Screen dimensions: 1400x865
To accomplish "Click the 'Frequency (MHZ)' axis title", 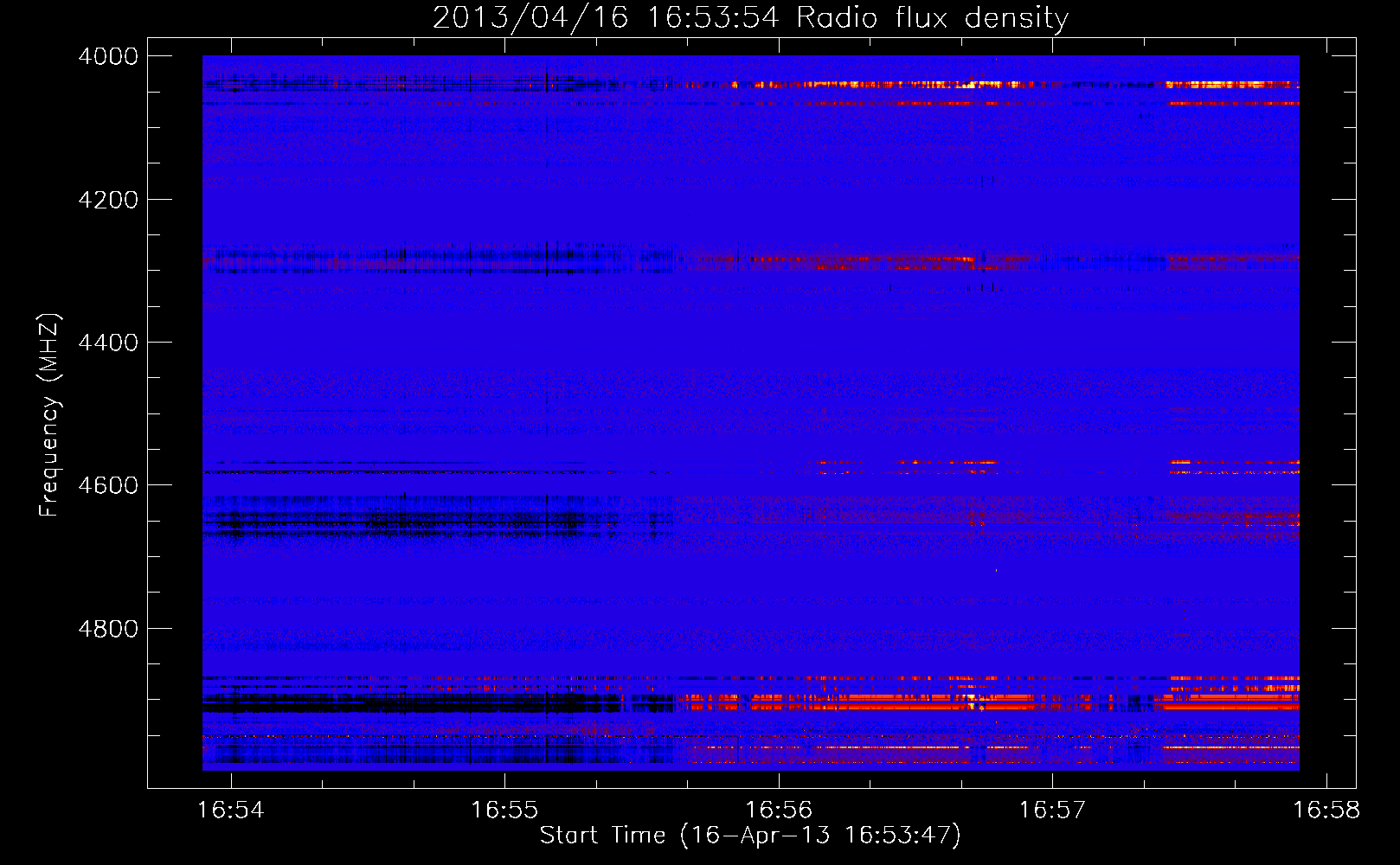I will pos(50,415).
